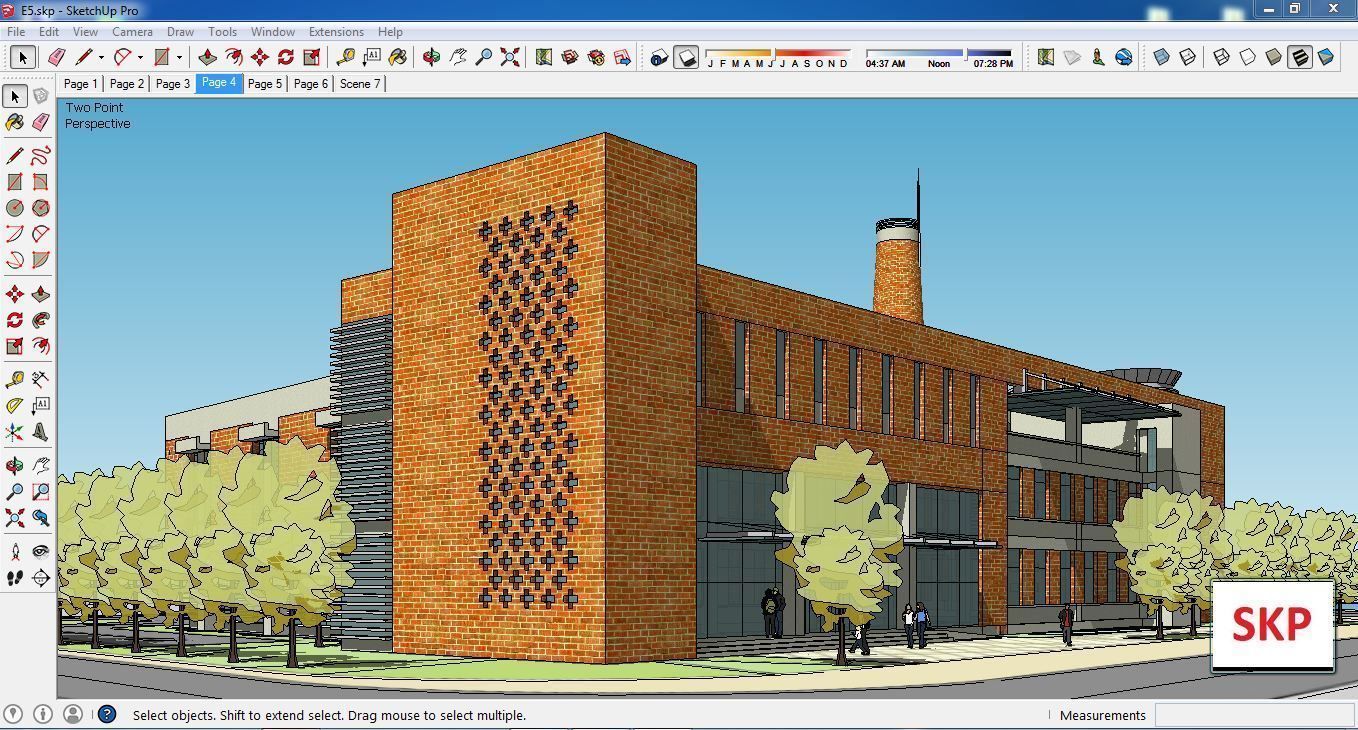Click the Measurements input box
The width and height of the screenshot is (1358, 730).
(x=1254, y=715)
